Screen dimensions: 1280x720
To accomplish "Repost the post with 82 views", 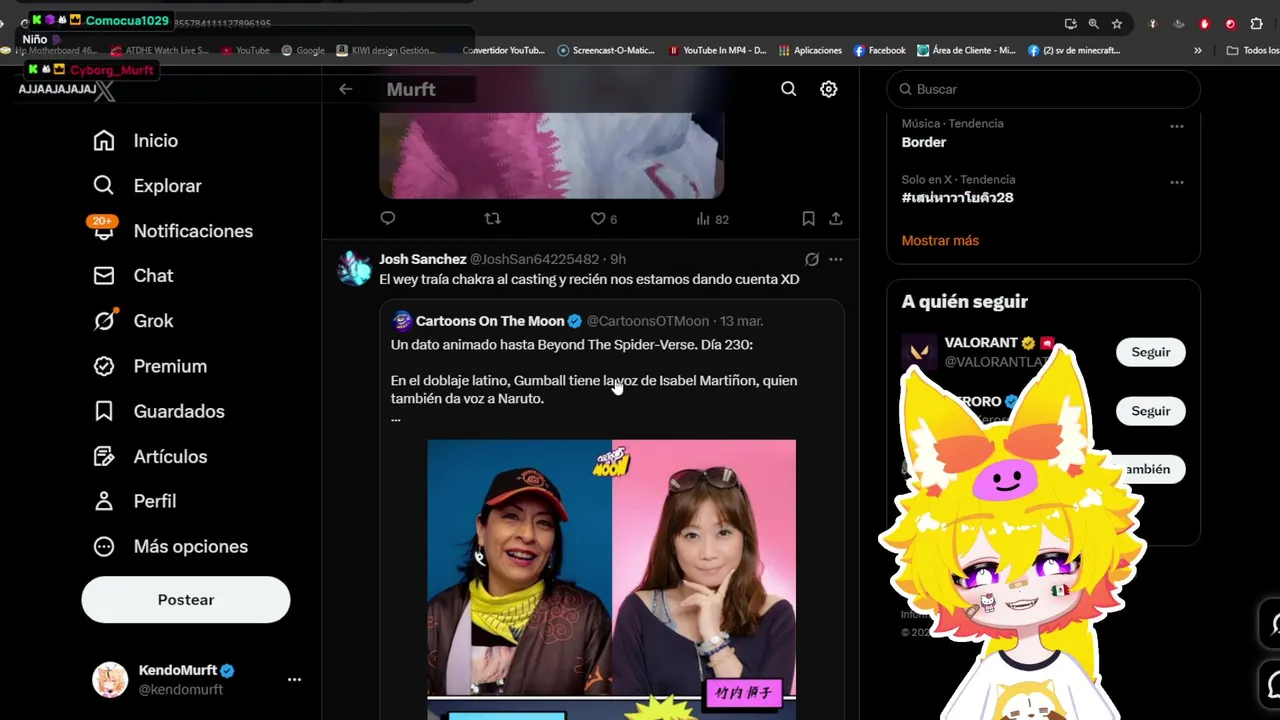I will click(492, 218).
